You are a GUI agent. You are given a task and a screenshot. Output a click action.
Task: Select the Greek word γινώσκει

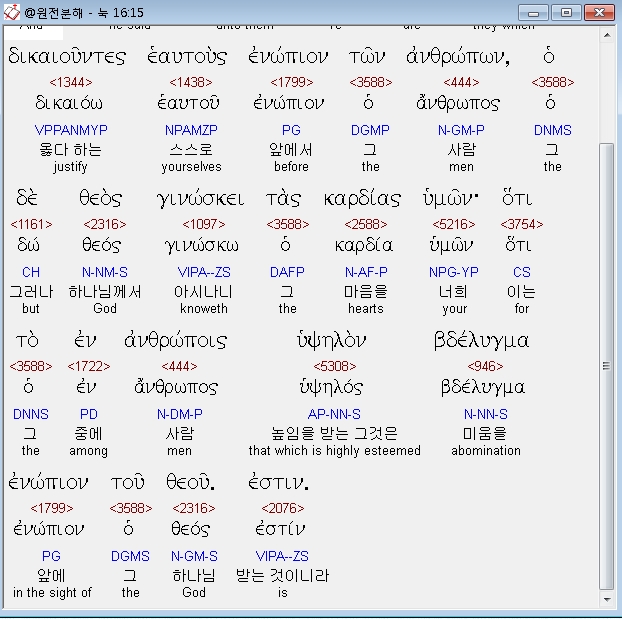(x=200, y=198)
